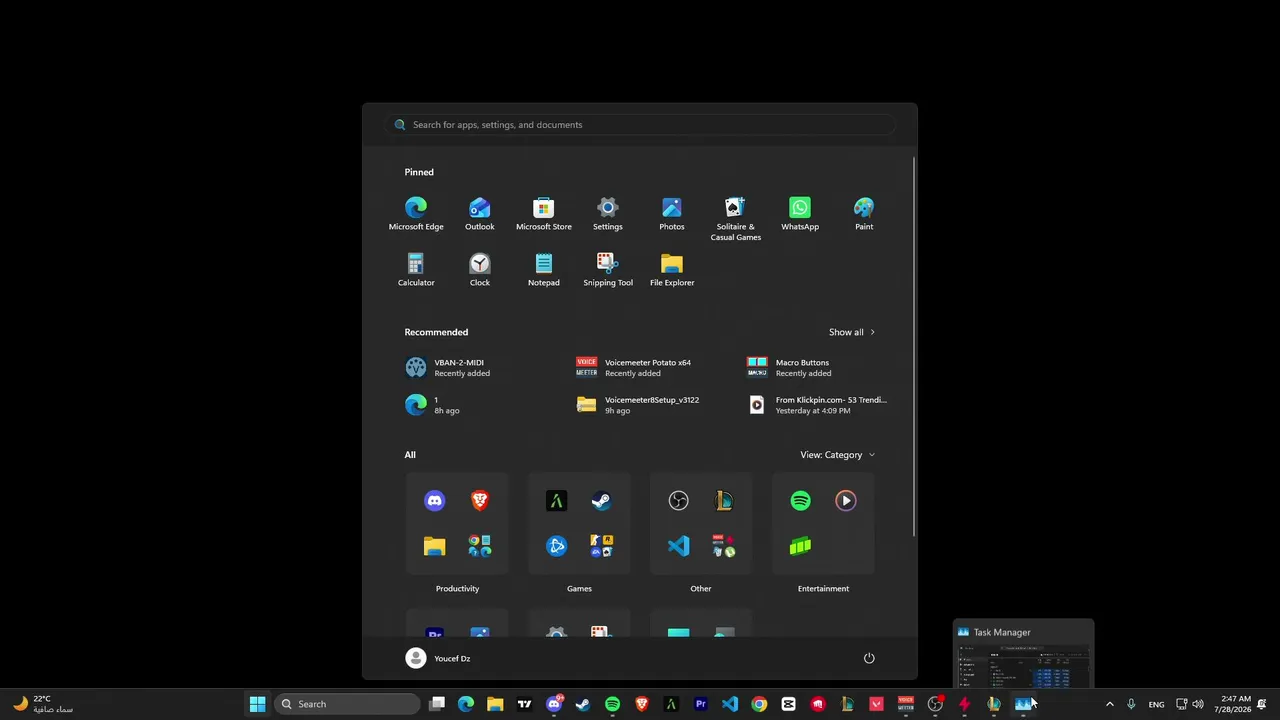Click the power button in Start menu
1280x720 pixels.
[869, 658]
